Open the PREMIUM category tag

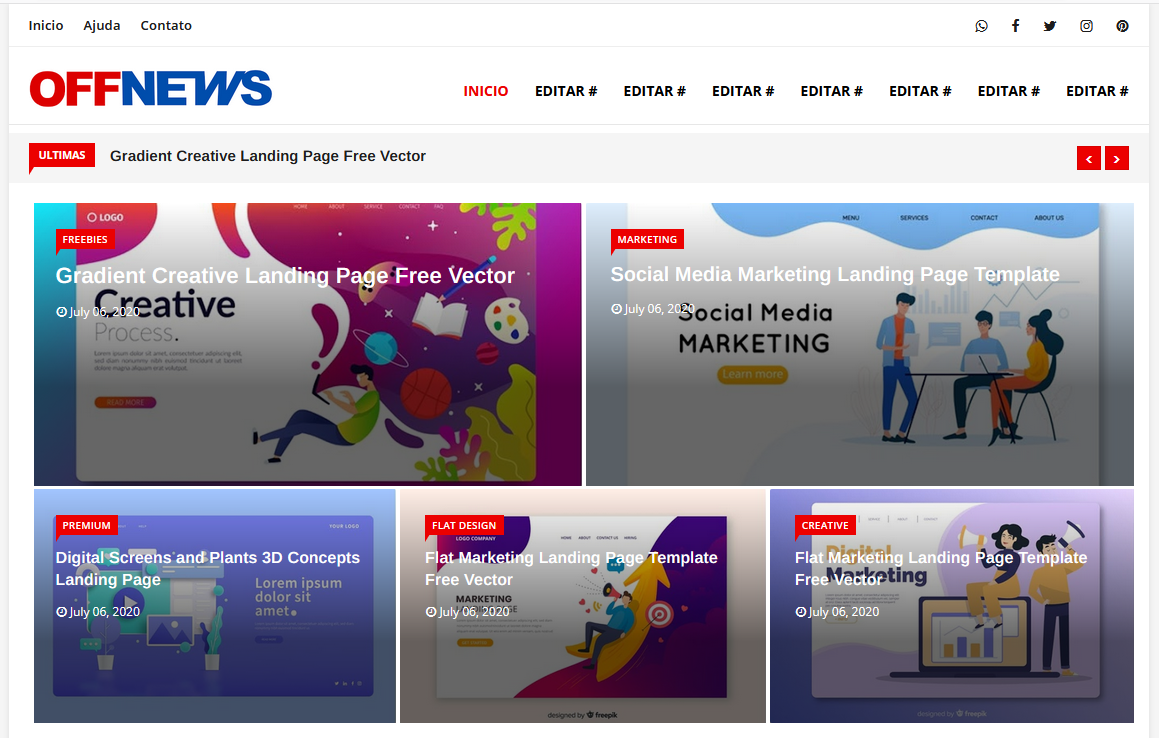pos(86,525)
